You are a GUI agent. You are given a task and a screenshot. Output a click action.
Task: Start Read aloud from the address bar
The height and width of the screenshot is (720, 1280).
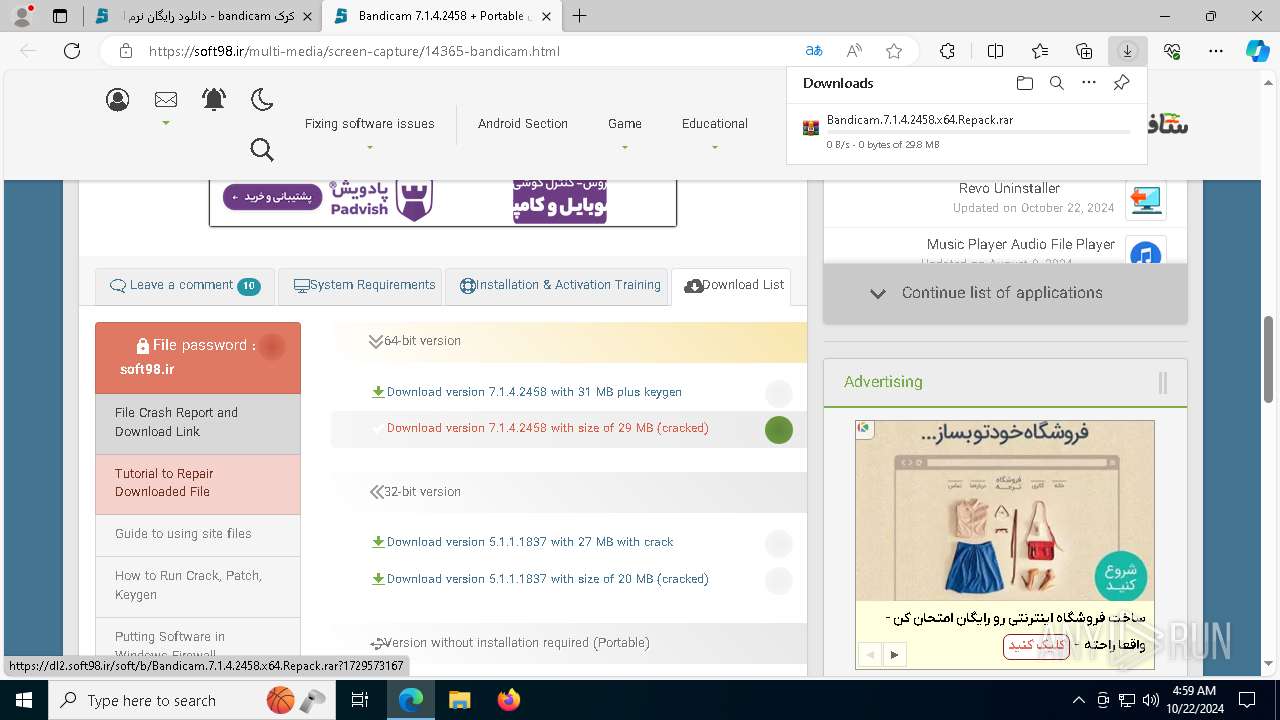pyautogui.click(x=854, y=51)
